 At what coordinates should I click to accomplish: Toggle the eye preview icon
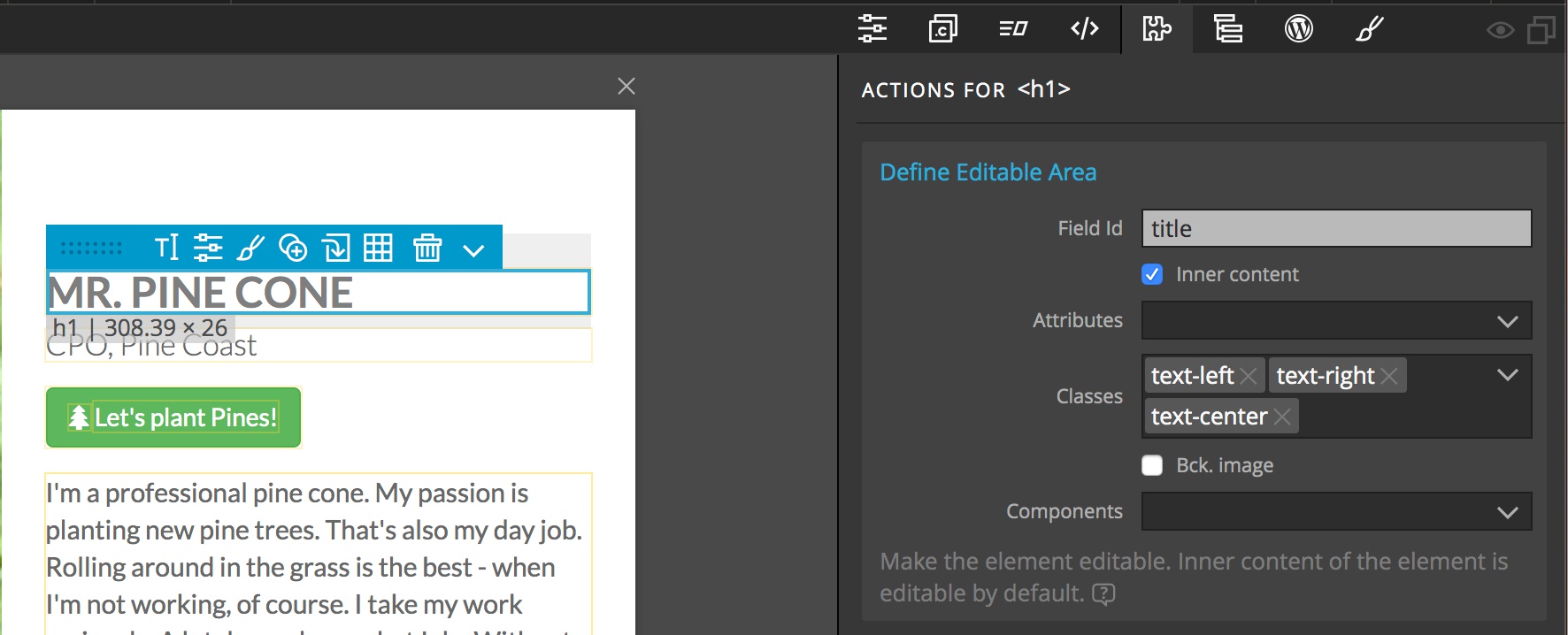1500,31
